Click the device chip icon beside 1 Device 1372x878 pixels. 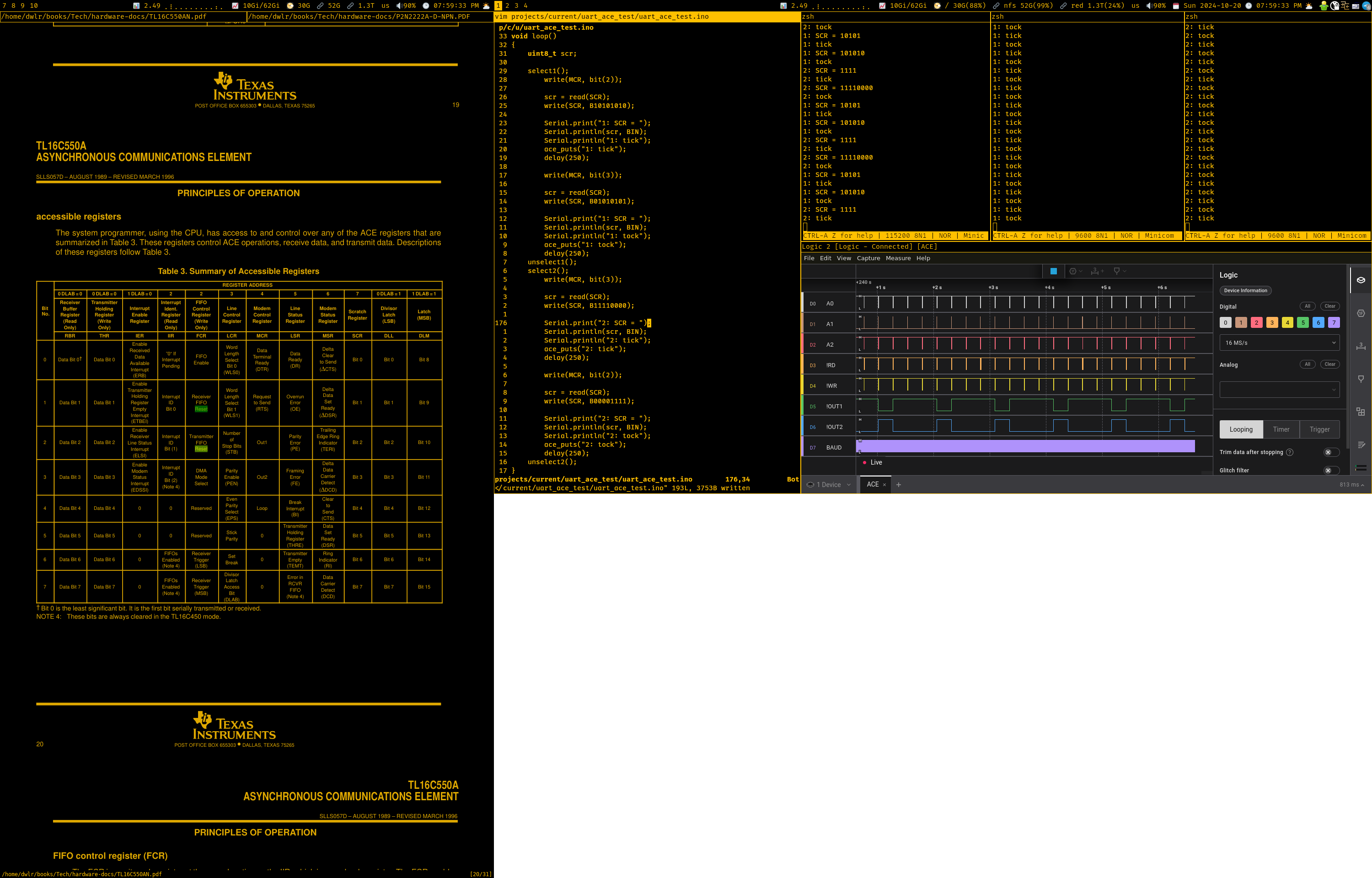point(810,485)
